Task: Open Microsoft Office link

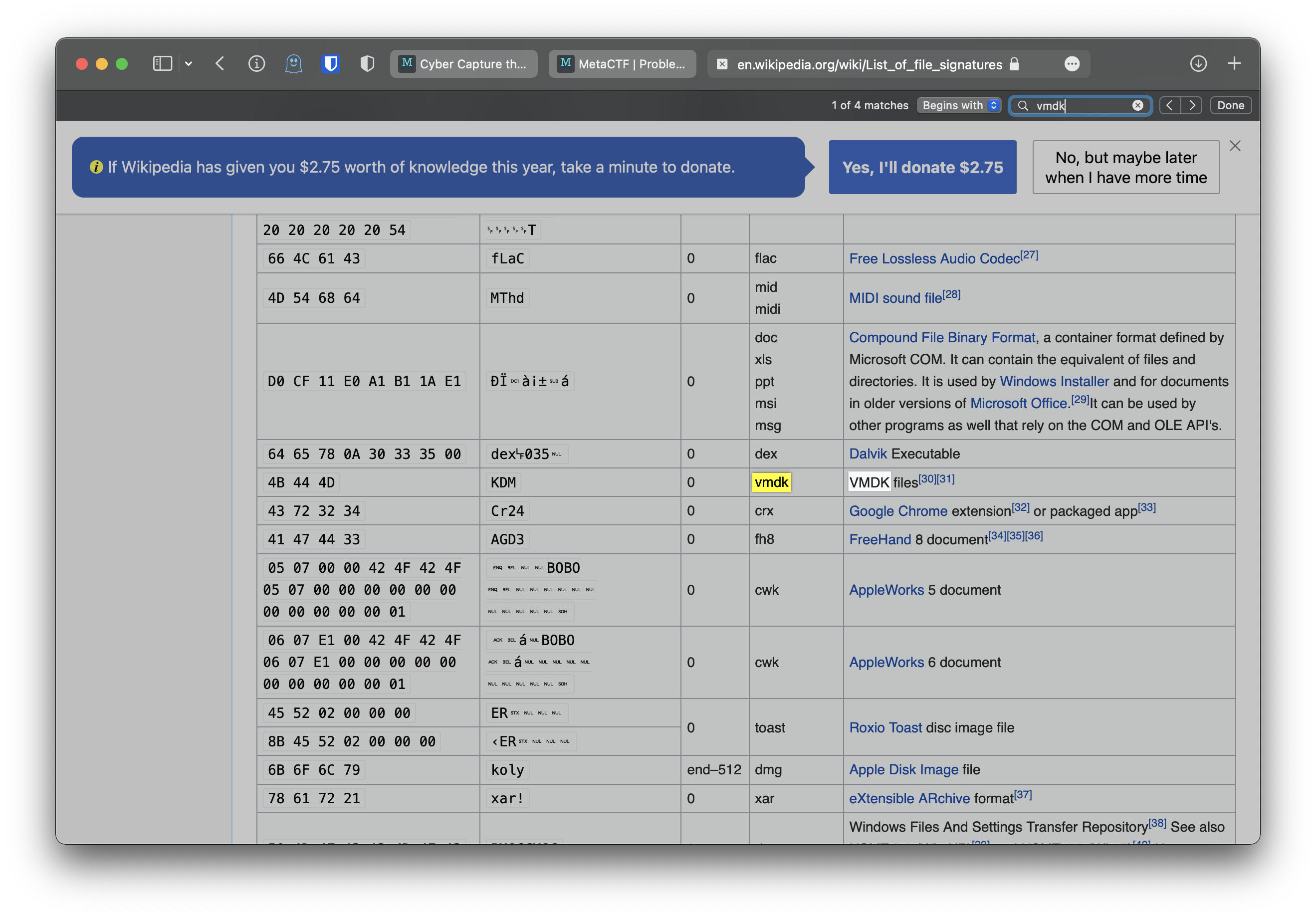Action: pyautogui.click(x=1019, y=404)
